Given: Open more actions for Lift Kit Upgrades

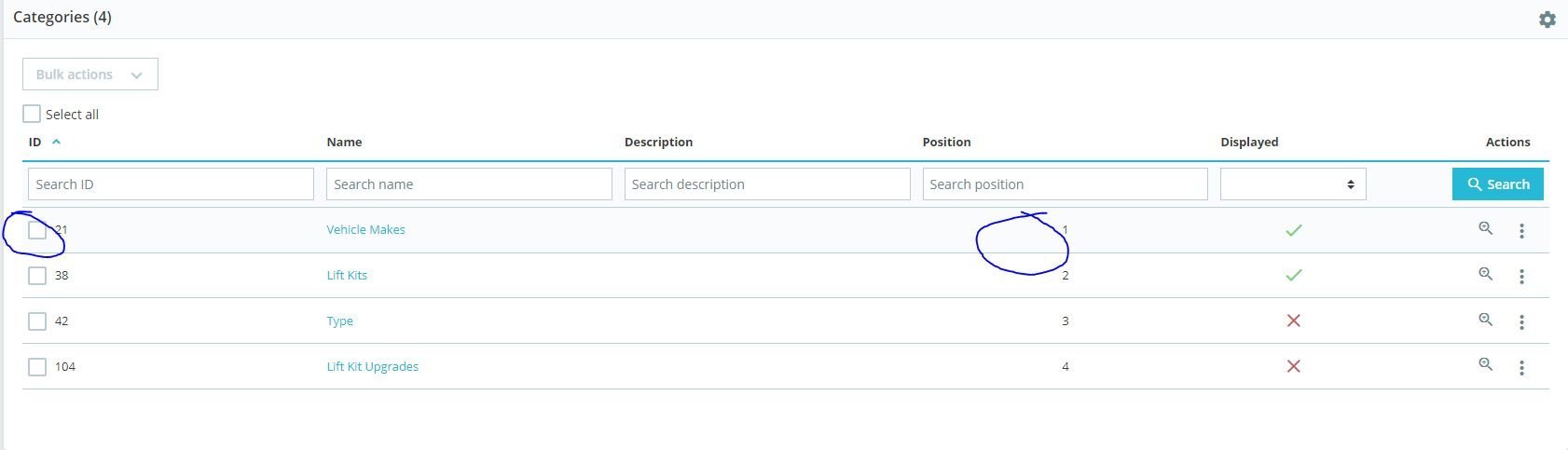Looking at the screenshot, I should (x=1521, y=368).
